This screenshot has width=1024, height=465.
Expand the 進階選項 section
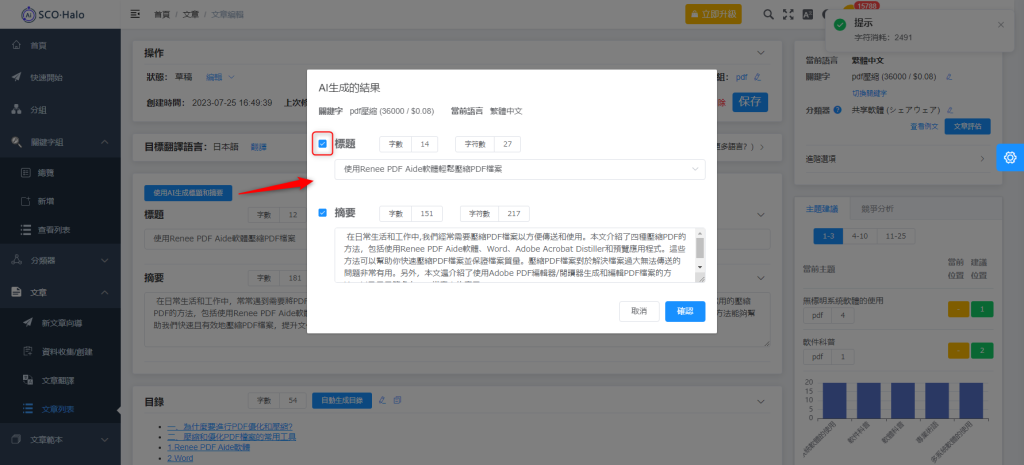click(897, 159)
